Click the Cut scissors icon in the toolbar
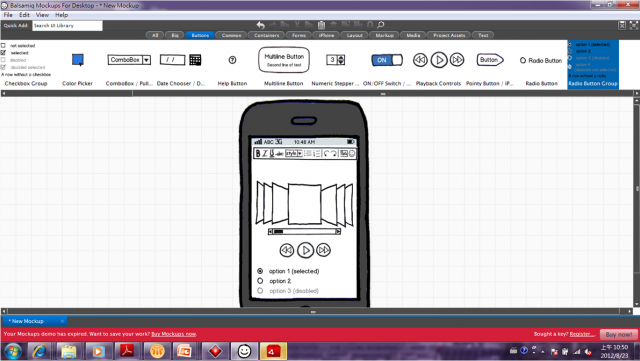Viewport: 640px width, 361px height. point(297,25)
